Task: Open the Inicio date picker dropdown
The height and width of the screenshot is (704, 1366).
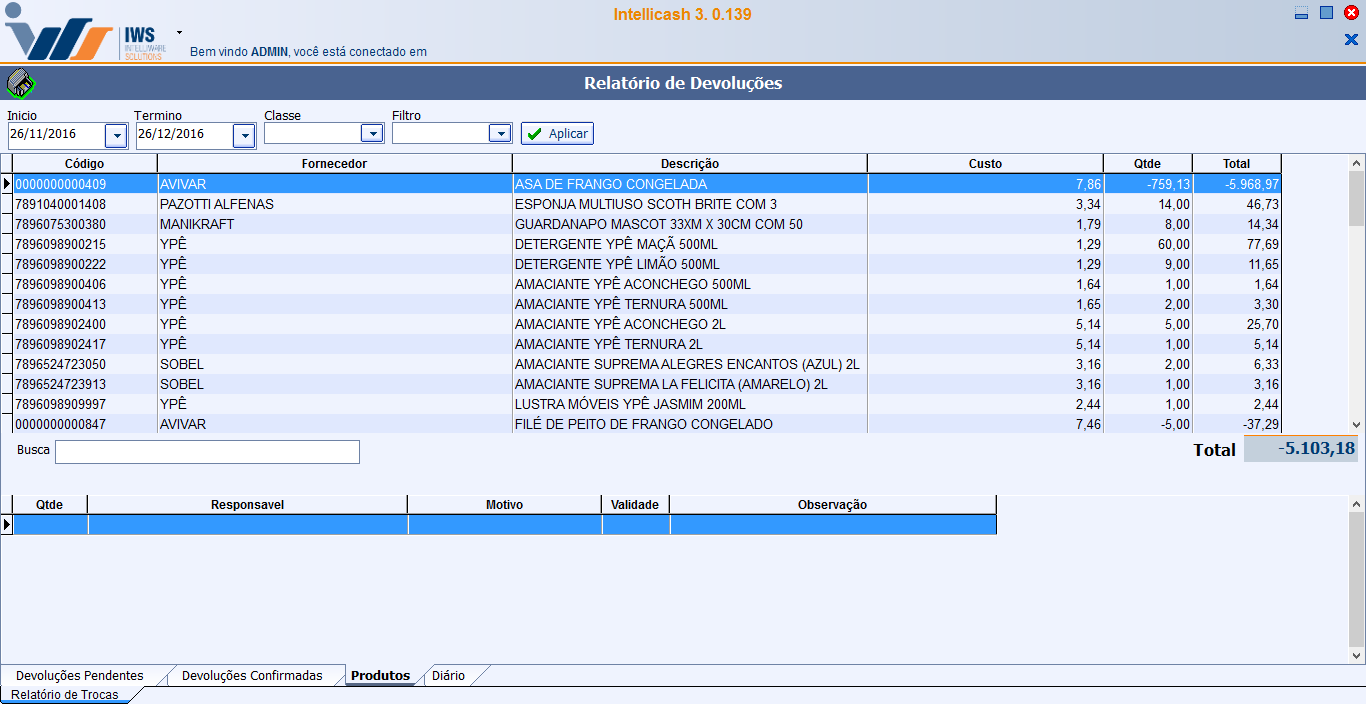Action: pyautogui.click(x=116, y=135)
